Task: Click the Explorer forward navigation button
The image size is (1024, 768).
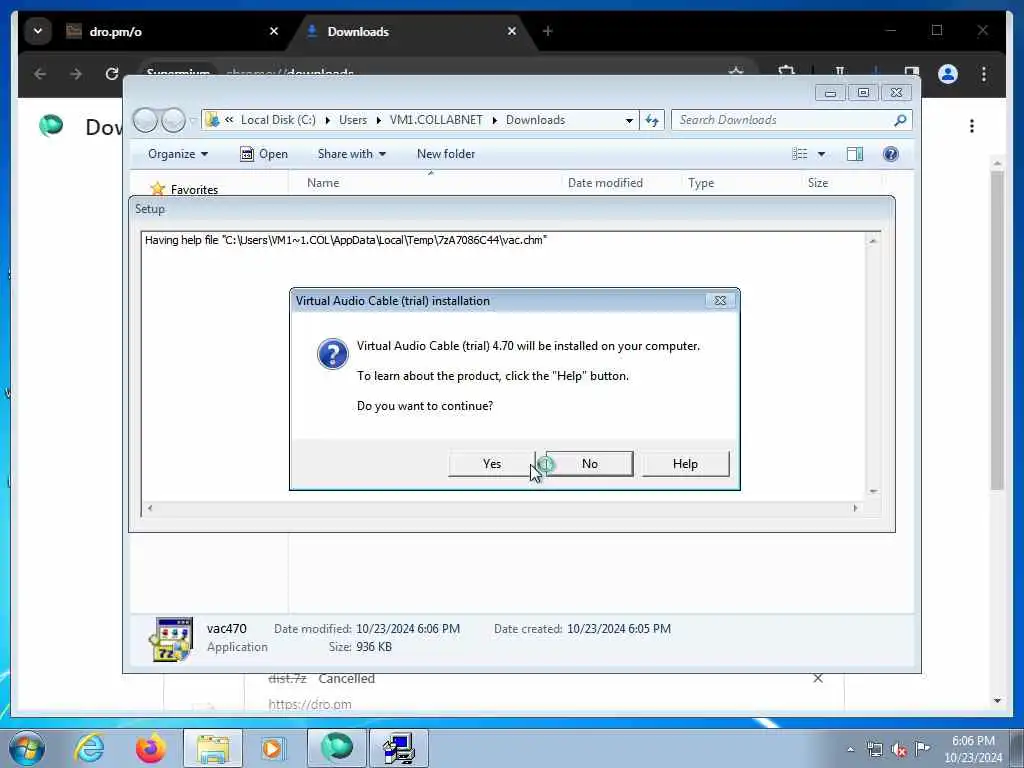Action: (x=173, y=120)
